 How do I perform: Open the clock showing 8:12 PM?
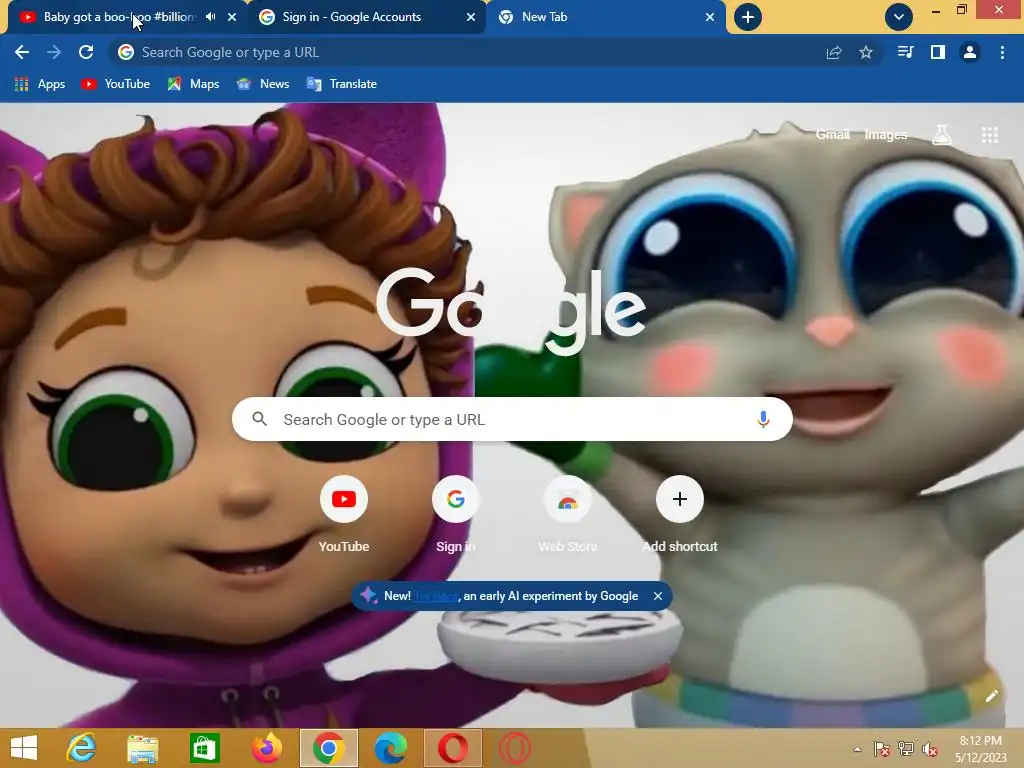(980, 749)
